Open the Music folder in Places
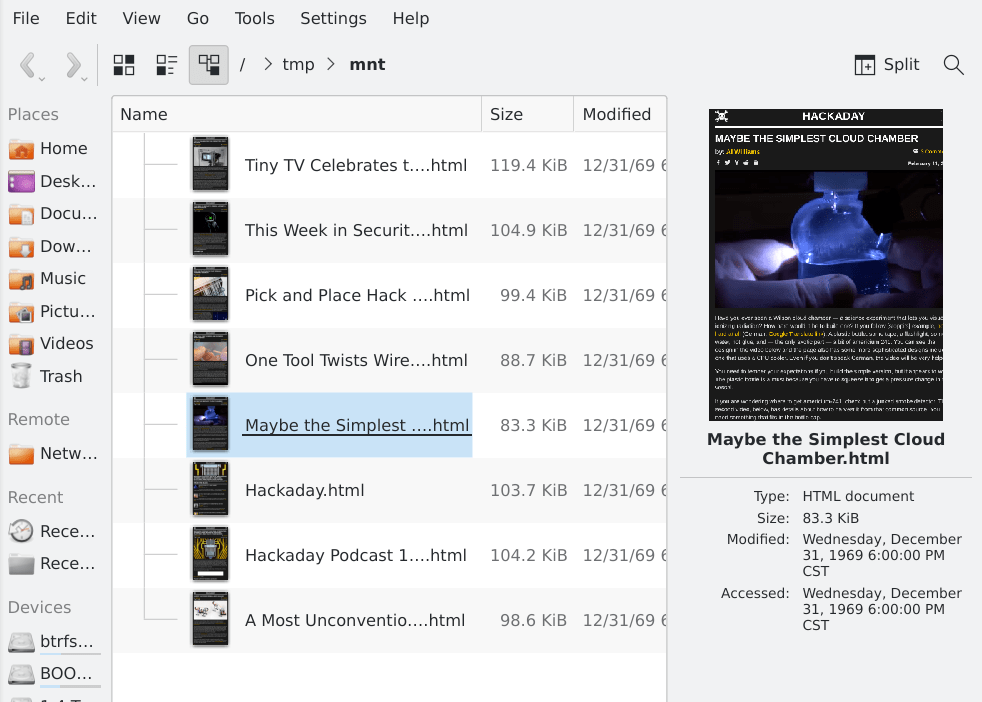 (x=62, y=278)
